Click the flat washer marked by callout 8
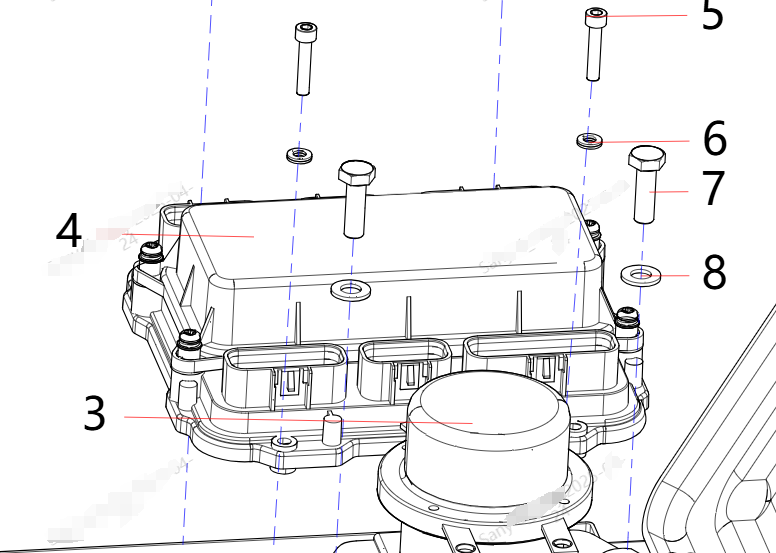The height and width of the screenshot is (553, 776). click(x=640, y=273)
